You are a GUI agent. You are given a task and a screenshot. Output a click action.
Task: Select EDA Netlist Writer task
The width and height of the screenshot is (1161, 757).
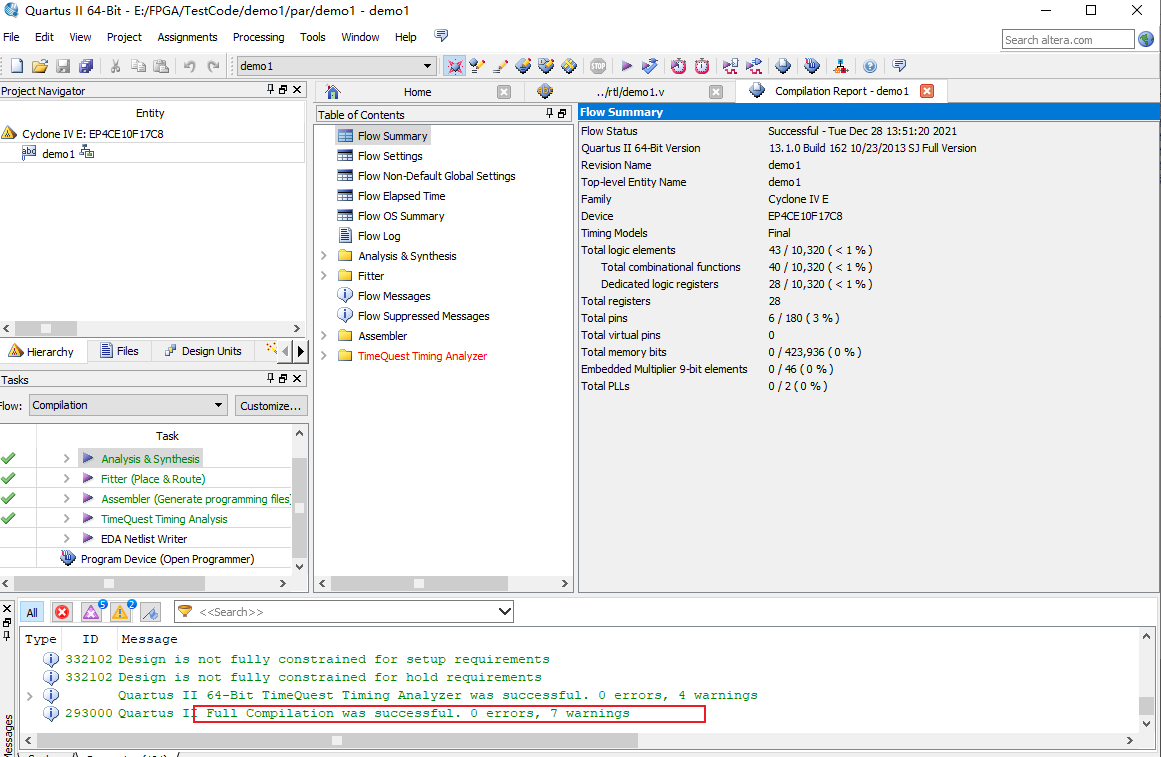[x=144, y=538]
